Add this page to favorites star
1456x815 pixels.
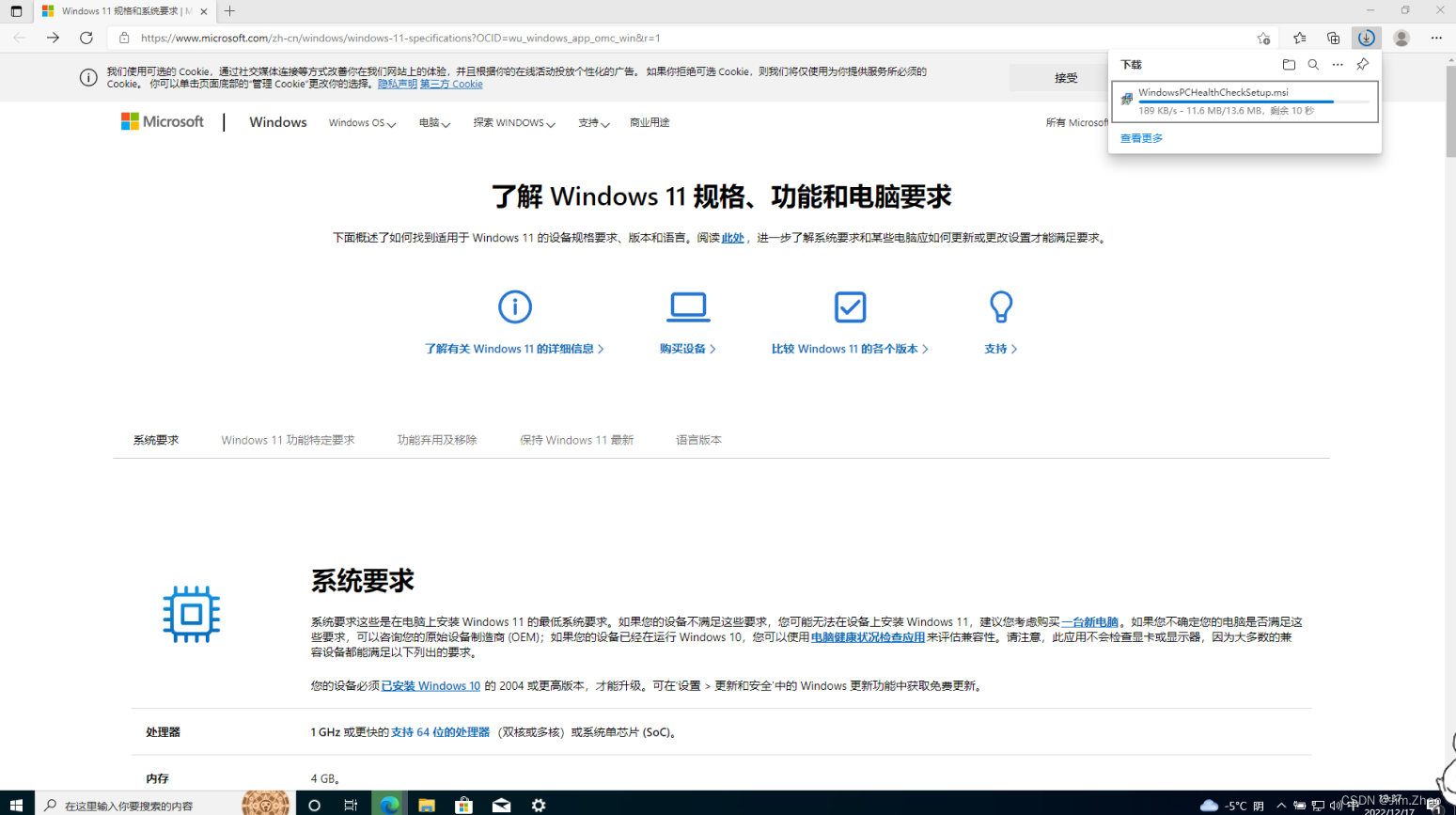(1263, 39)
